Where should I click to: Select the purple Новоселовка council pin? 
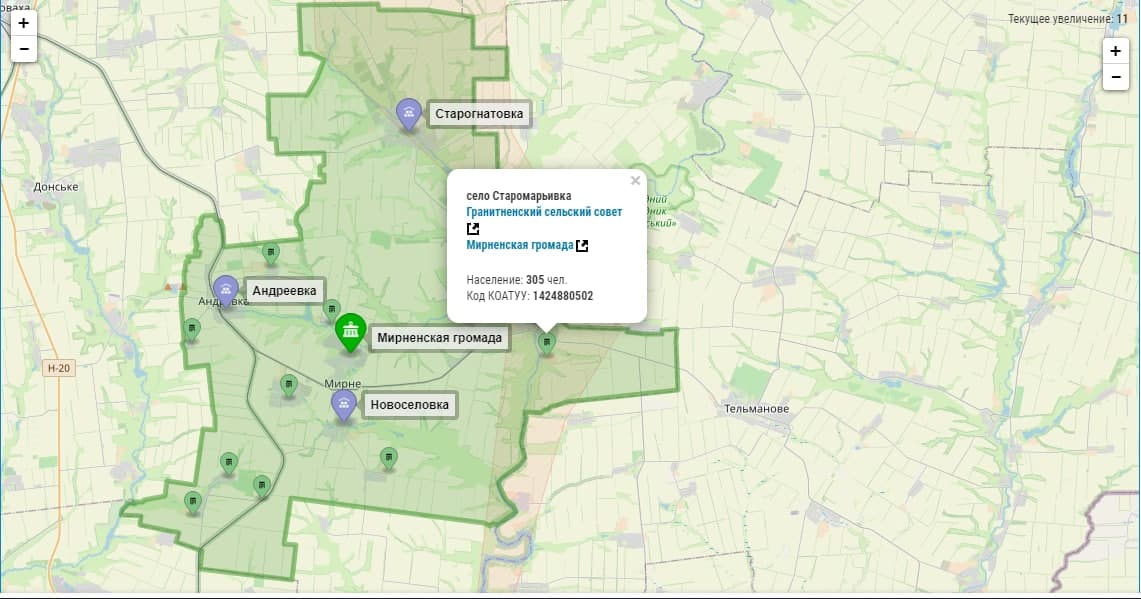344,404
